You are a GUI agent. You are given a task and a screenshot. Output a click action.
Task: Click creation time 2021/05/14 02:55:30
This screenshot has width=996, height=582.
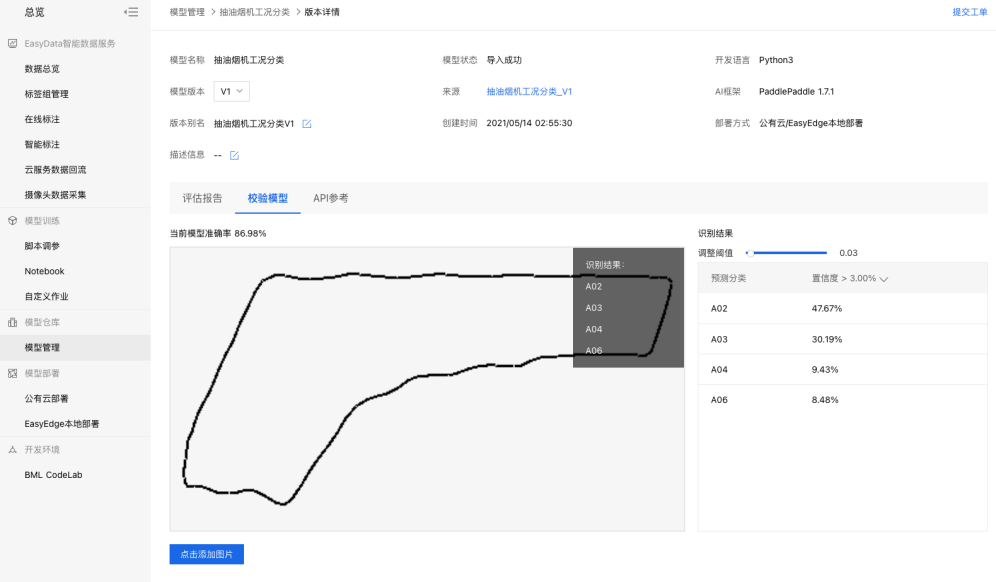[x=529, y=123]
